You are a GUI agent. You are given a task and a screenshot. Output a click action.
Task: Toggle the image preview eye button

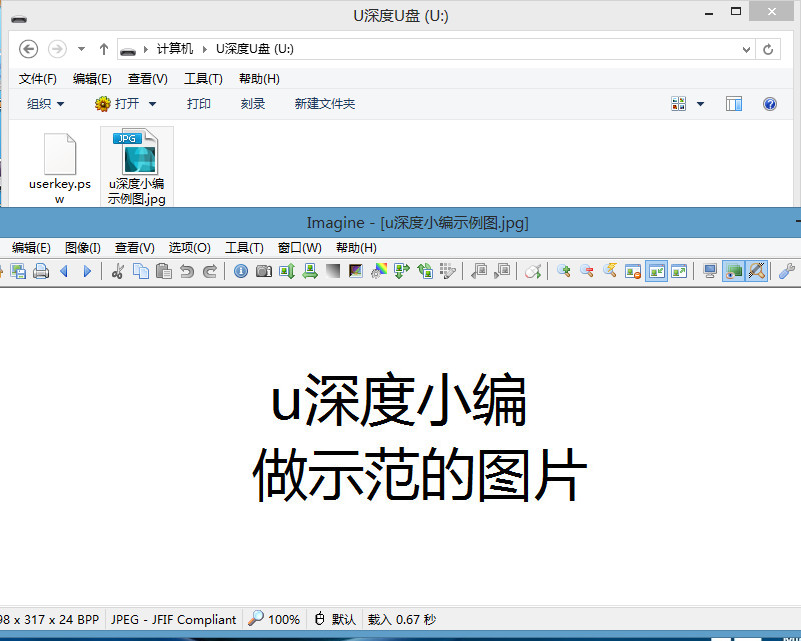coord(734,271)
